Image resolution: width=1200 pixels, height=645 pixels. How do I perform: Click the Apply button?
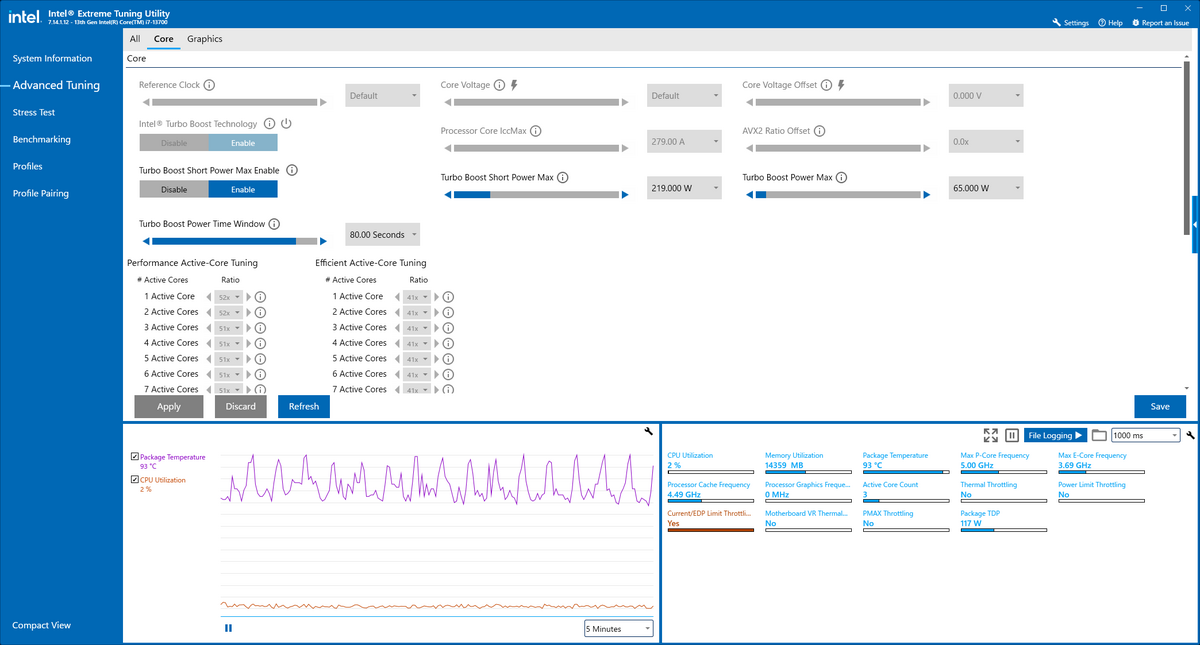(169, 407)
